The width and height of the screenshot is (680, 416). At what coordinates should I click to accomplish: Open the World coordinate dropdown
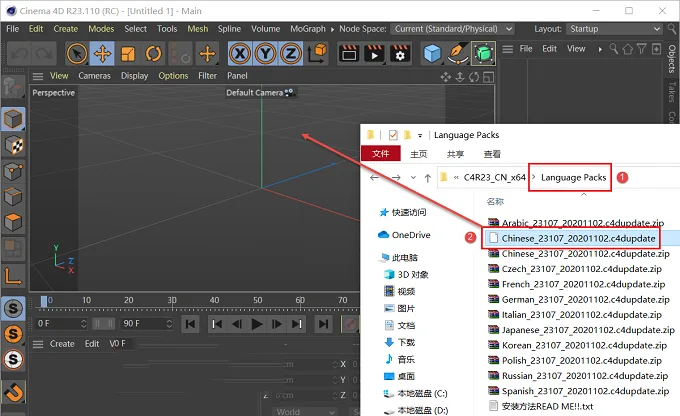pyautogui.click(x=304, y=411)
